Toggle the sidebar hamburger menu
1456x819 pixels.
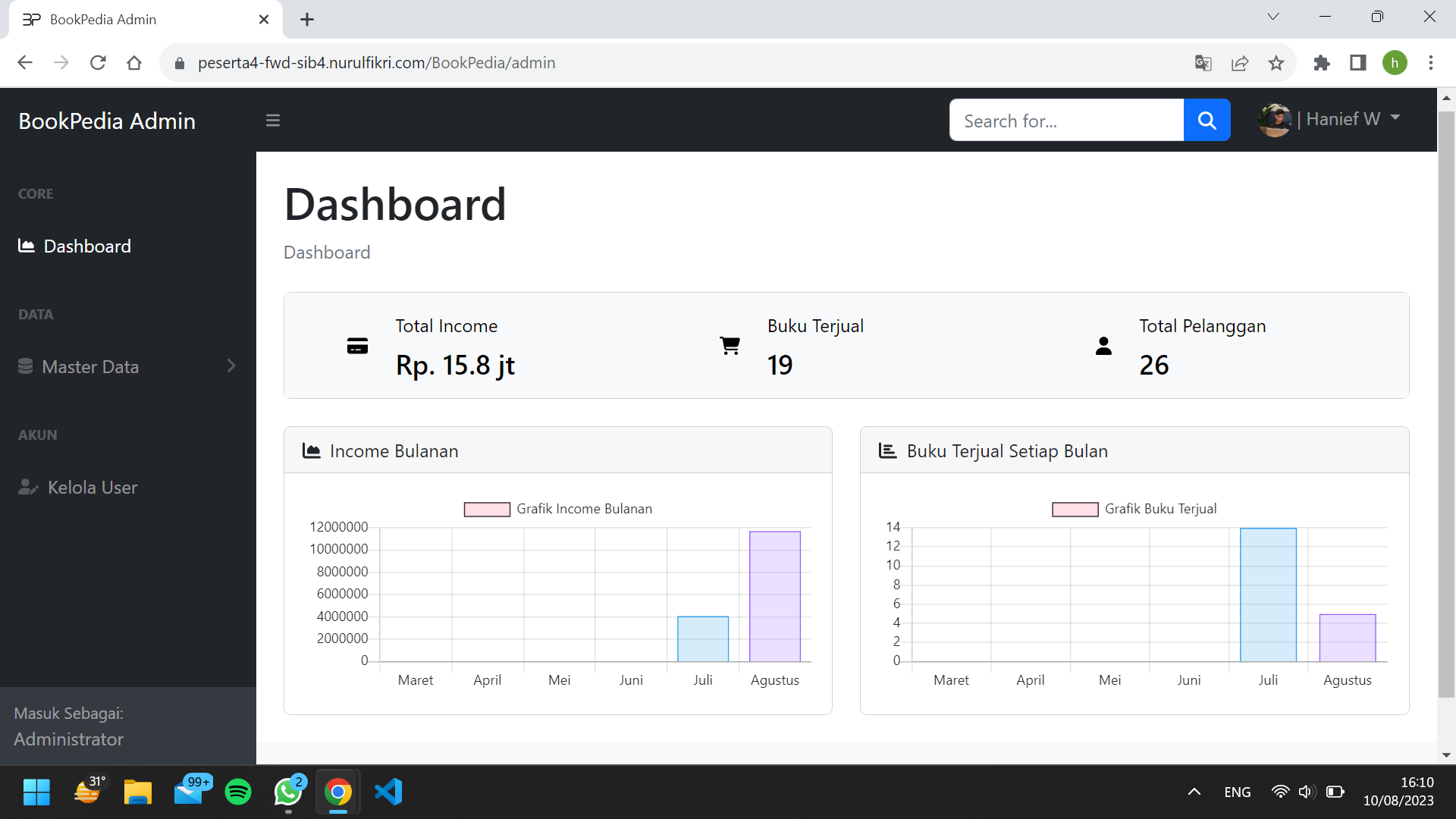[x=273, y=121]
